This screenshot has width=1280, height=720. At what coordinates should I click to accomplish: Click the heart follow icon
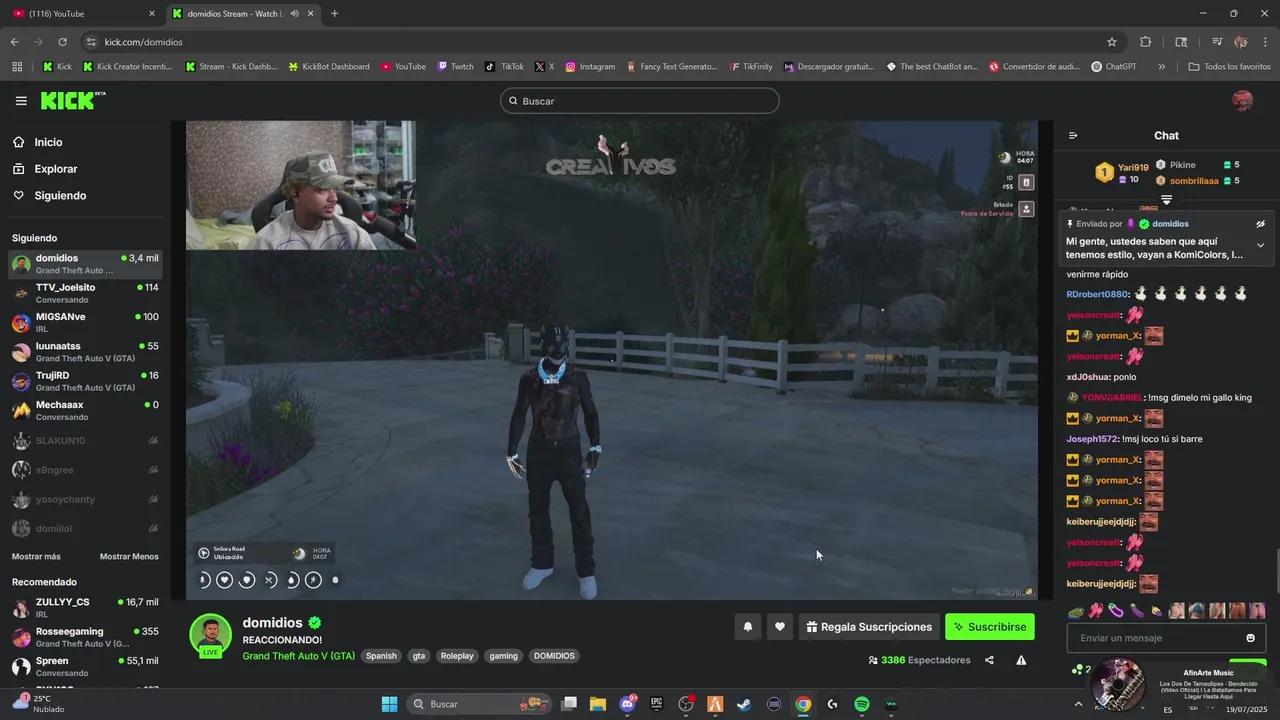780,627
